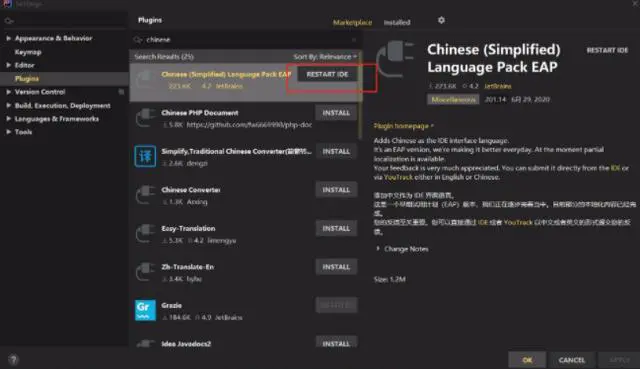Image resolution: width=640 pixels, height=369 pixels.
Task: Click Restart IDE in the details pane
Action: click(607, 50)
